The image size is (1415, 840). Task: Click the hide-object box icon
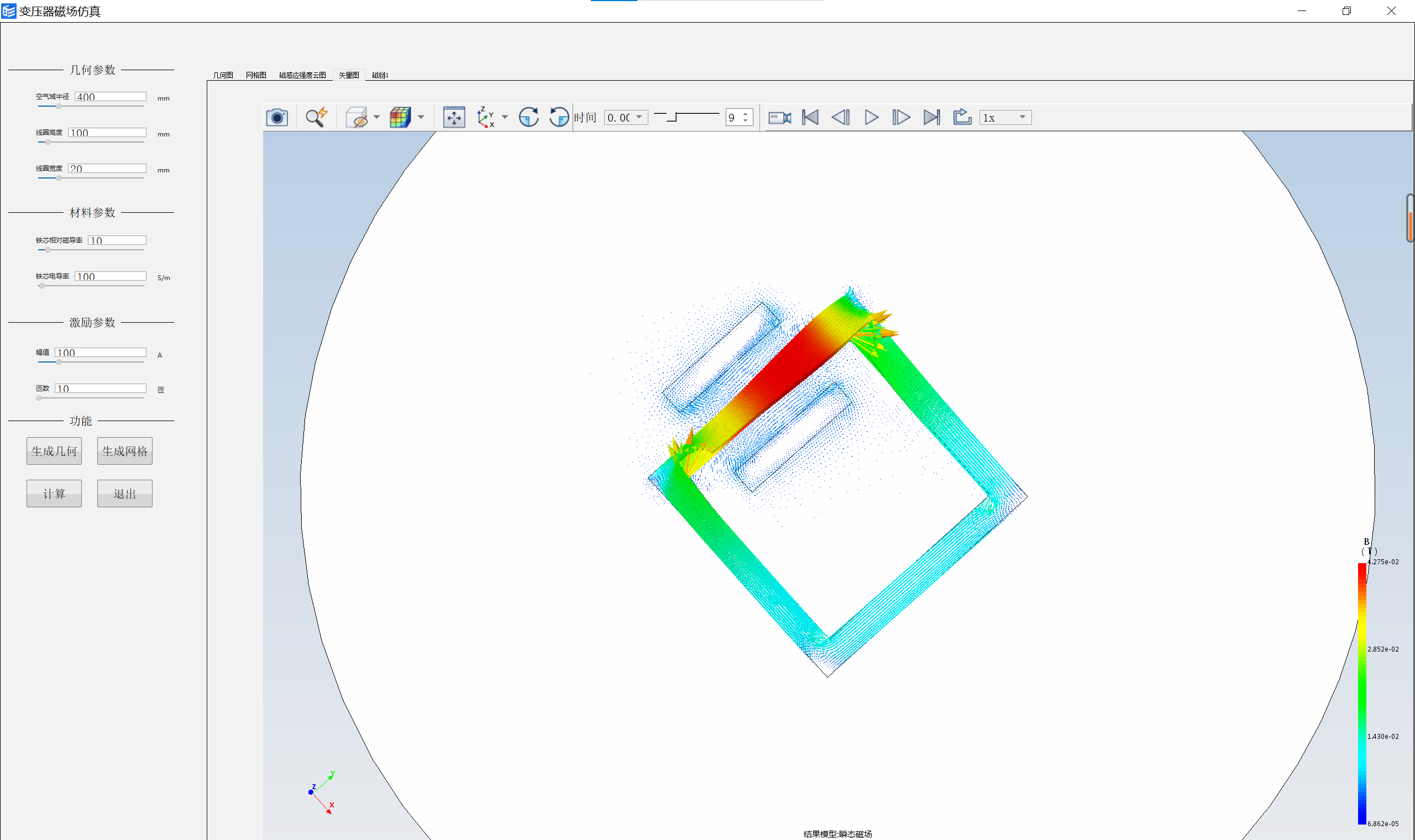[x=357, y=118]
